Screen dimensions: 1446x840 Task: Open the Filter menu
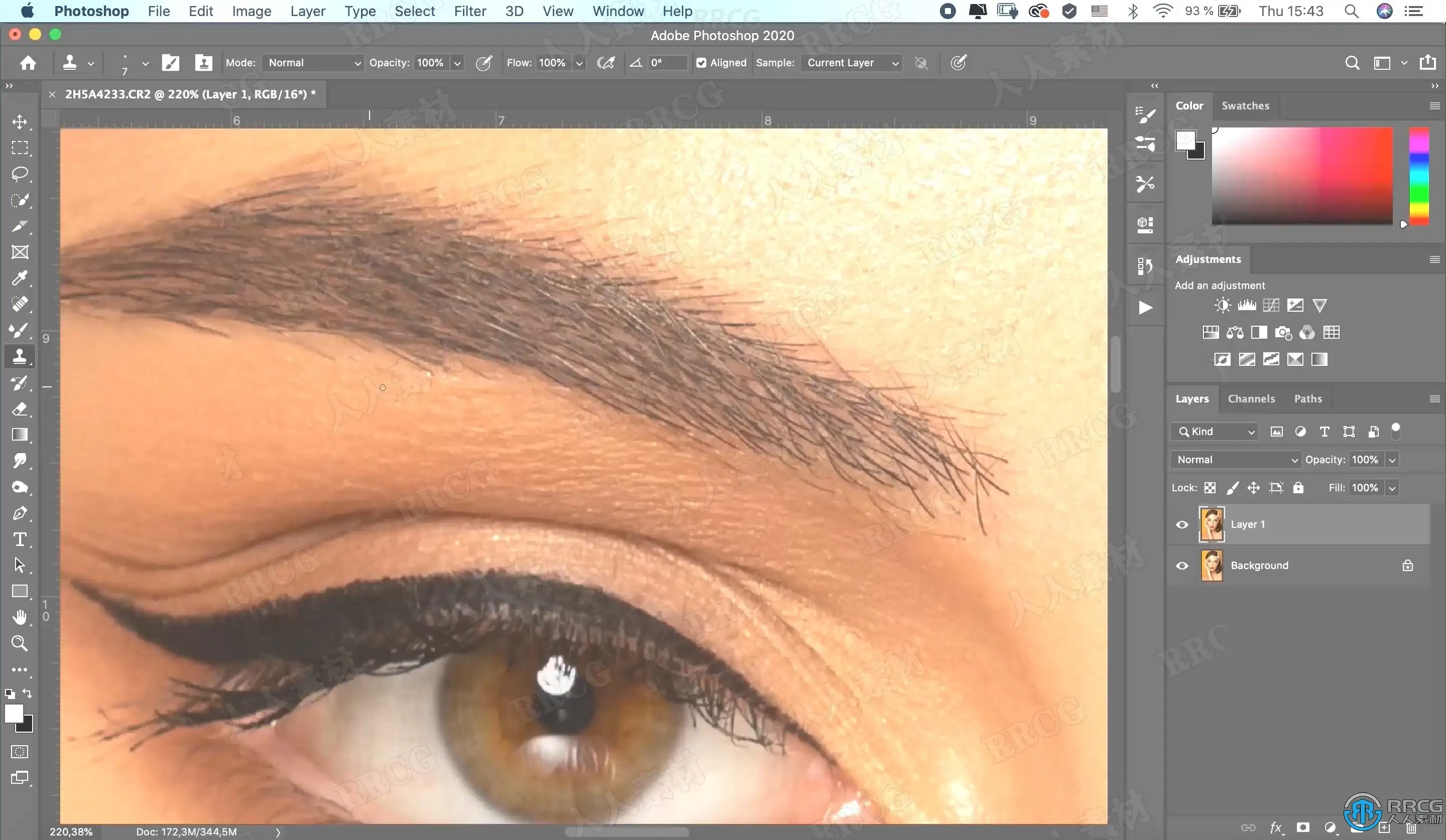coord(469,12)
